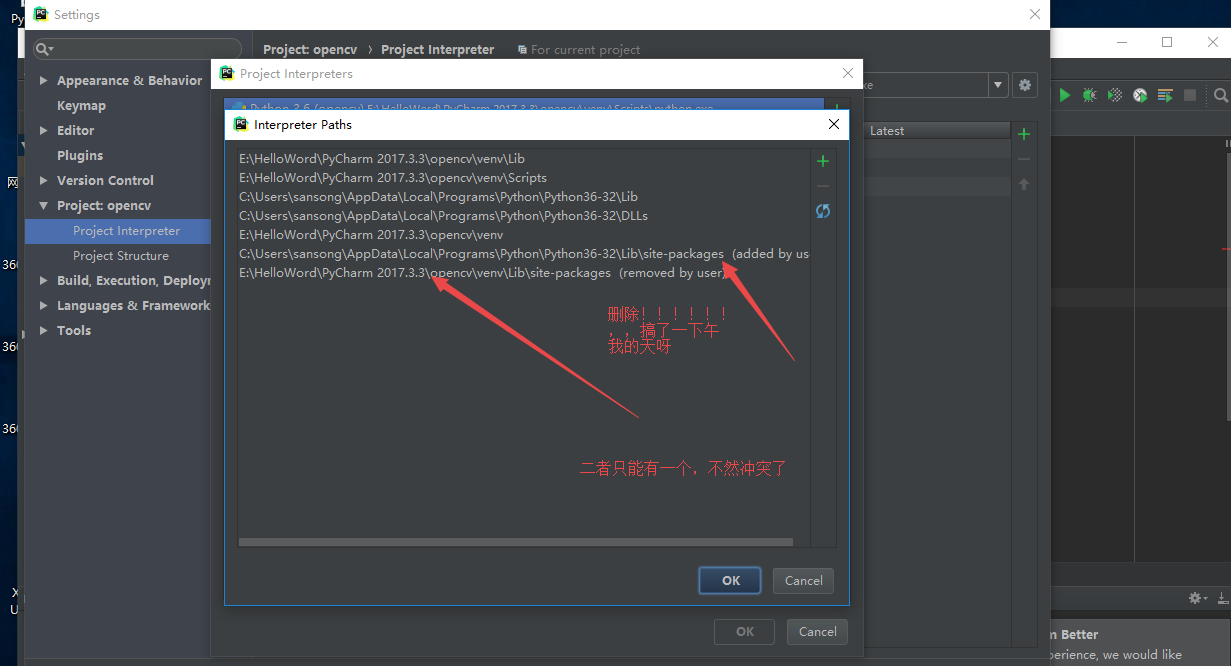1231x666 pixels.
Task: Expand the Languages & Frameworks node
Action: [43, 306]
